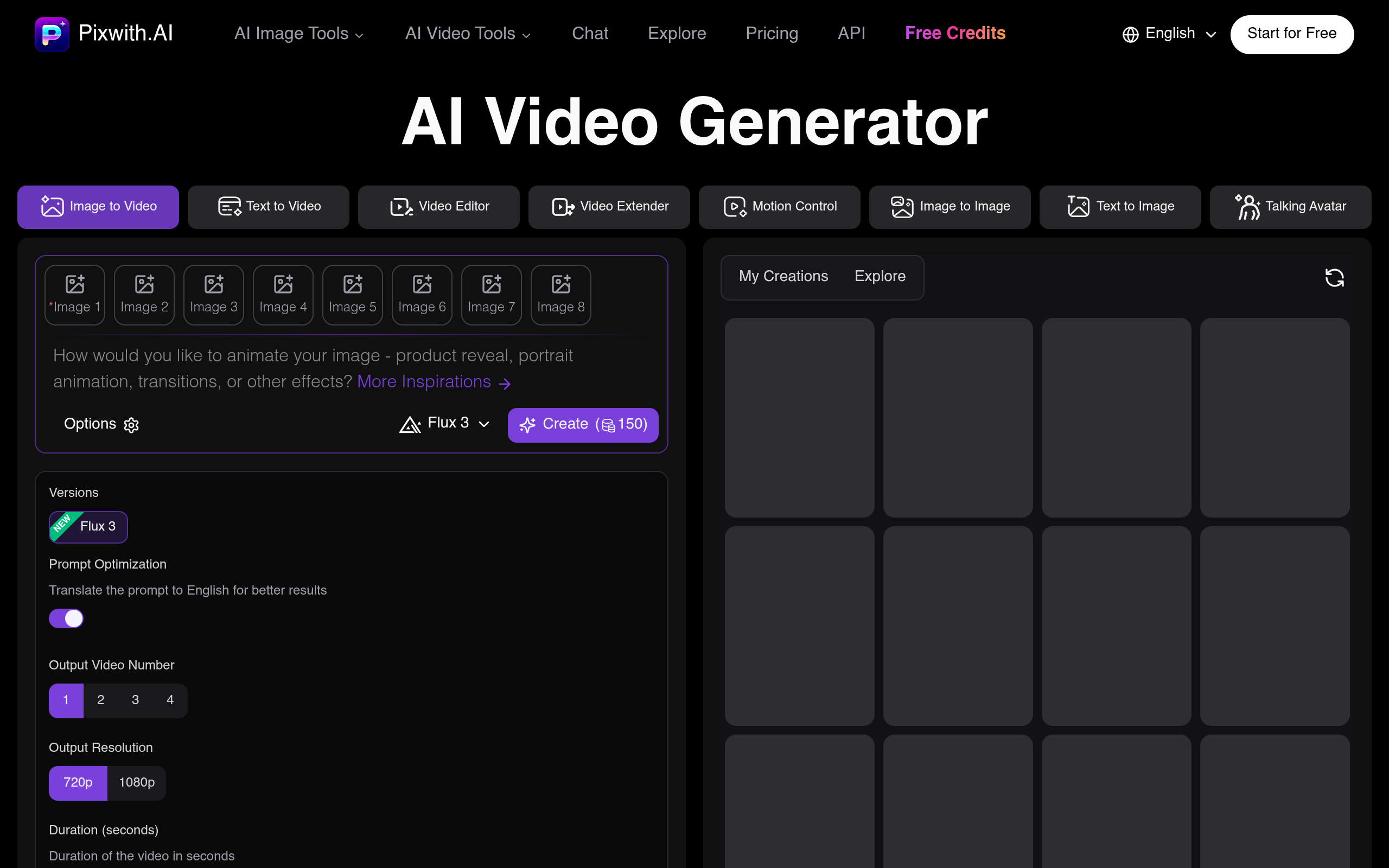This screenshot has width=1389, height=868.
Task: Open the Talking Avatar tool
Action: pyautogui.click(x=1290, y=207)
